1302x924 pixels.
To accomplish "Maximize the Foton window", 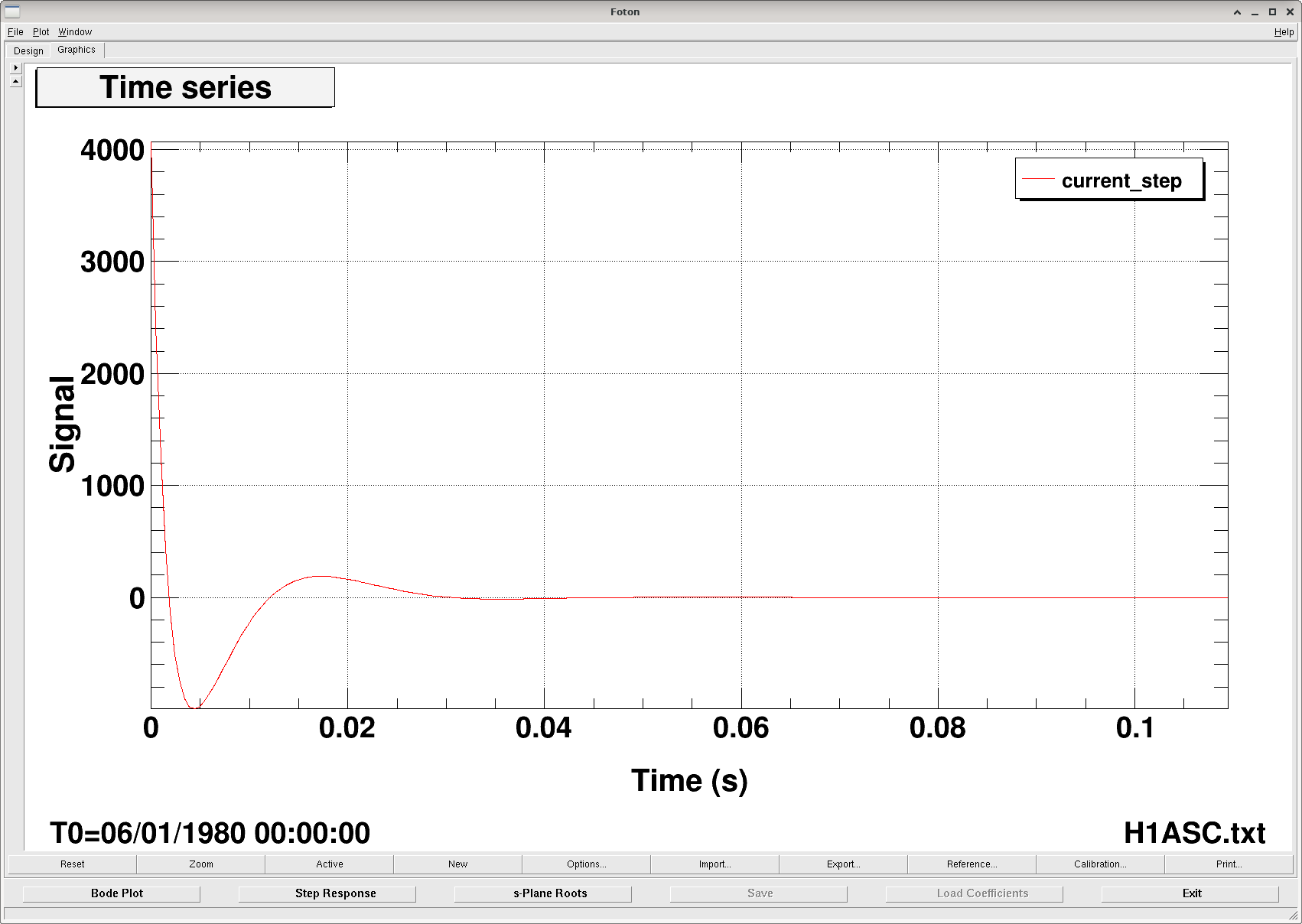I will click(x=1272, y=12).
